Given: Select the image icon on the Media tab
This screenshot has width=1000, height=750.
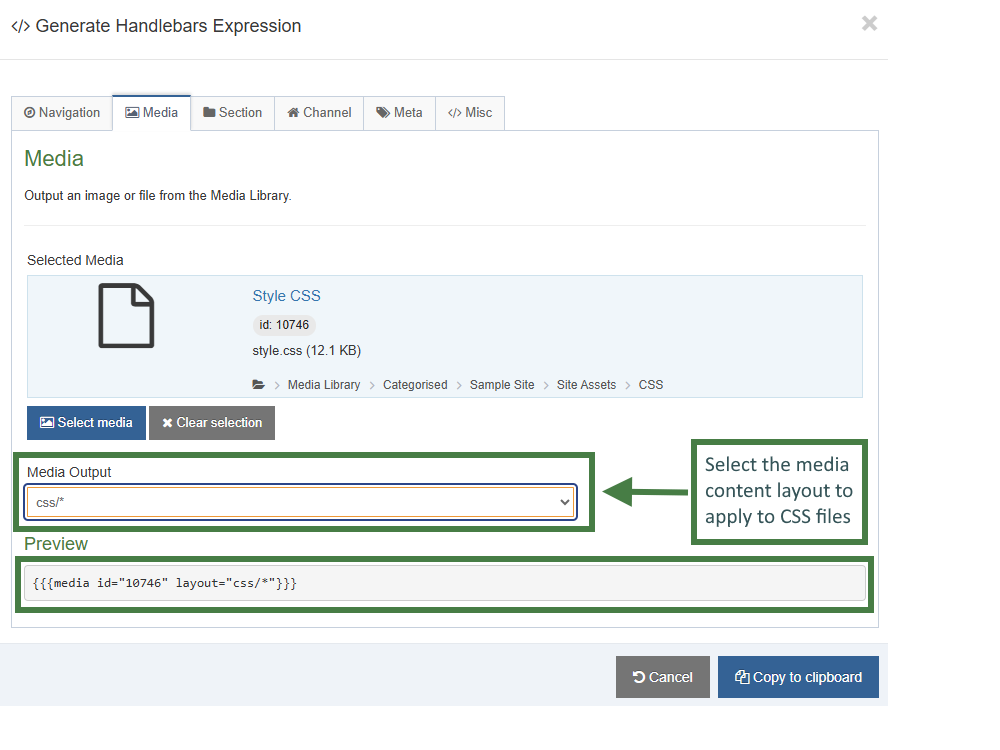Looking at the screenshot, I should (131, 112).
